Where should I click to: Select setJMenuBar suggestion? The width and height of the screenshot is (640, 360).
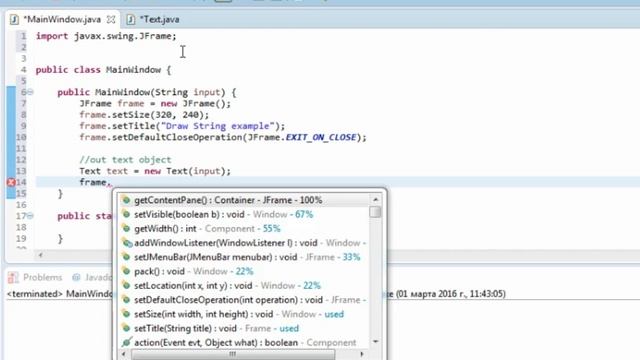pyautogui.click(x=244, y=257)
